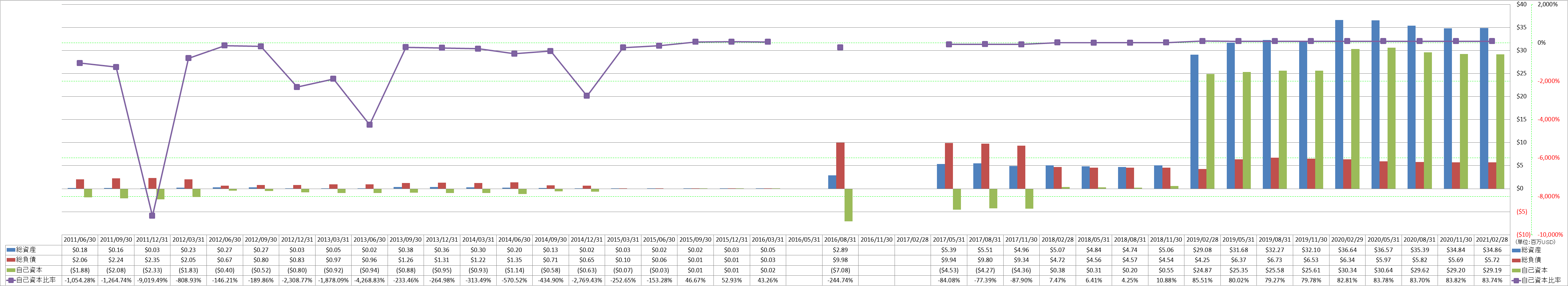Click the $6.73 total liabilities cell
The height and width of the screenshot is (286, 1568).
[x=1274, y=260]
